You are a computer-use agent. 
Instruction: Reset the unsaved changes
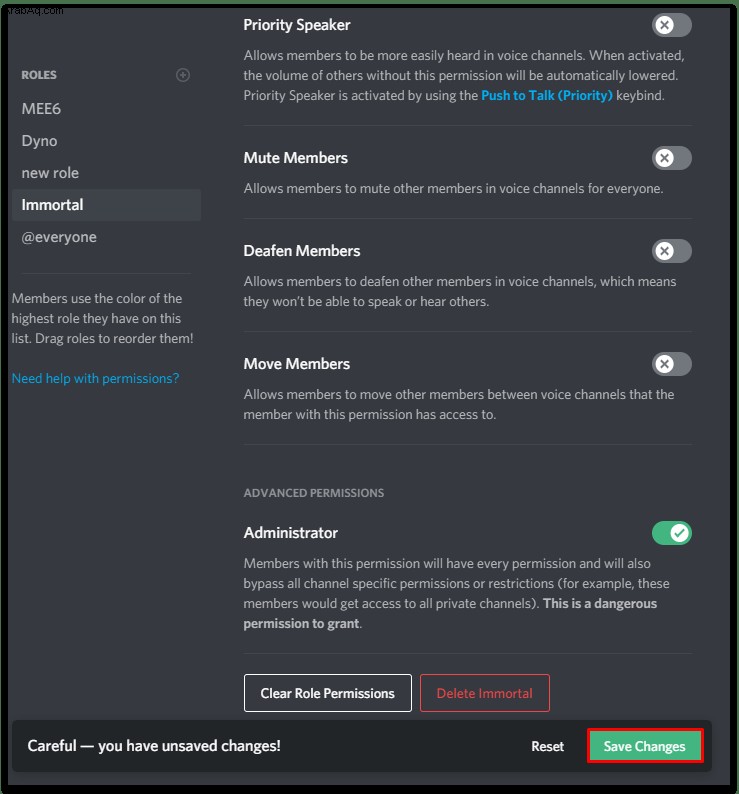547,746
